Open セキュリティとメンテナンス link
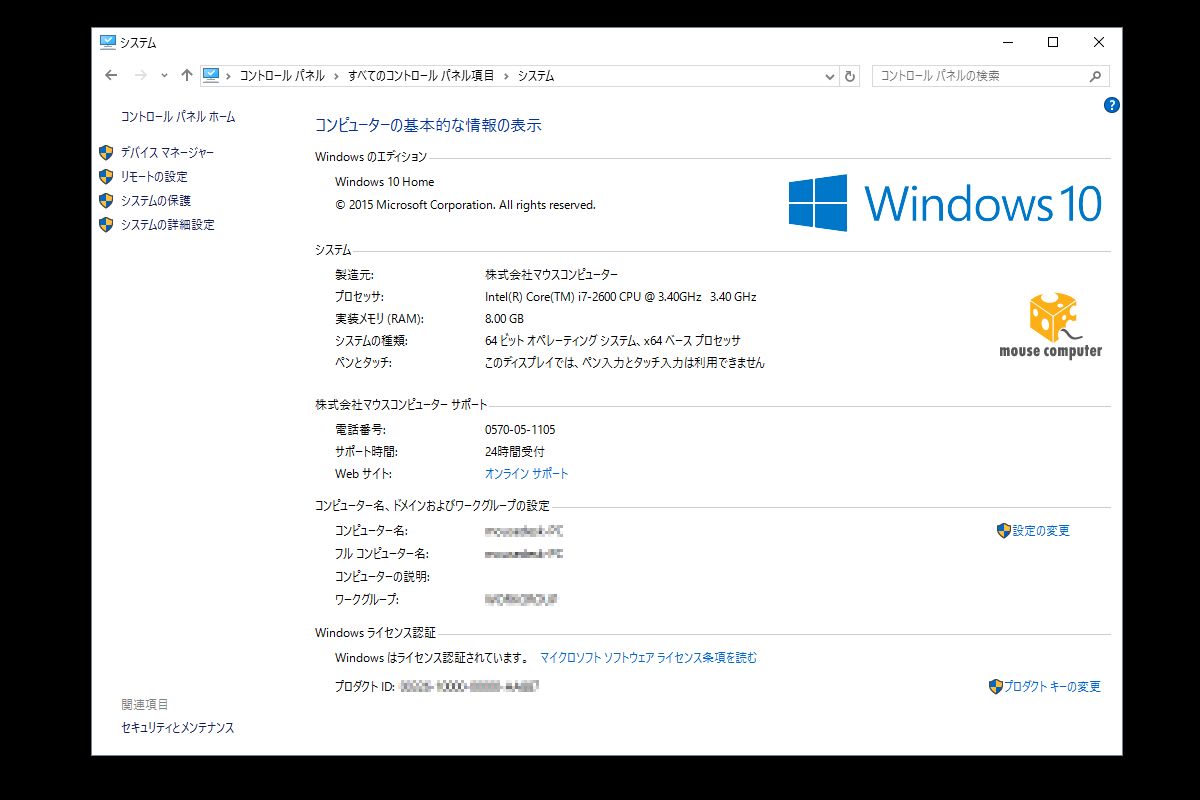 pyautogui.click(x=178, y=728)
